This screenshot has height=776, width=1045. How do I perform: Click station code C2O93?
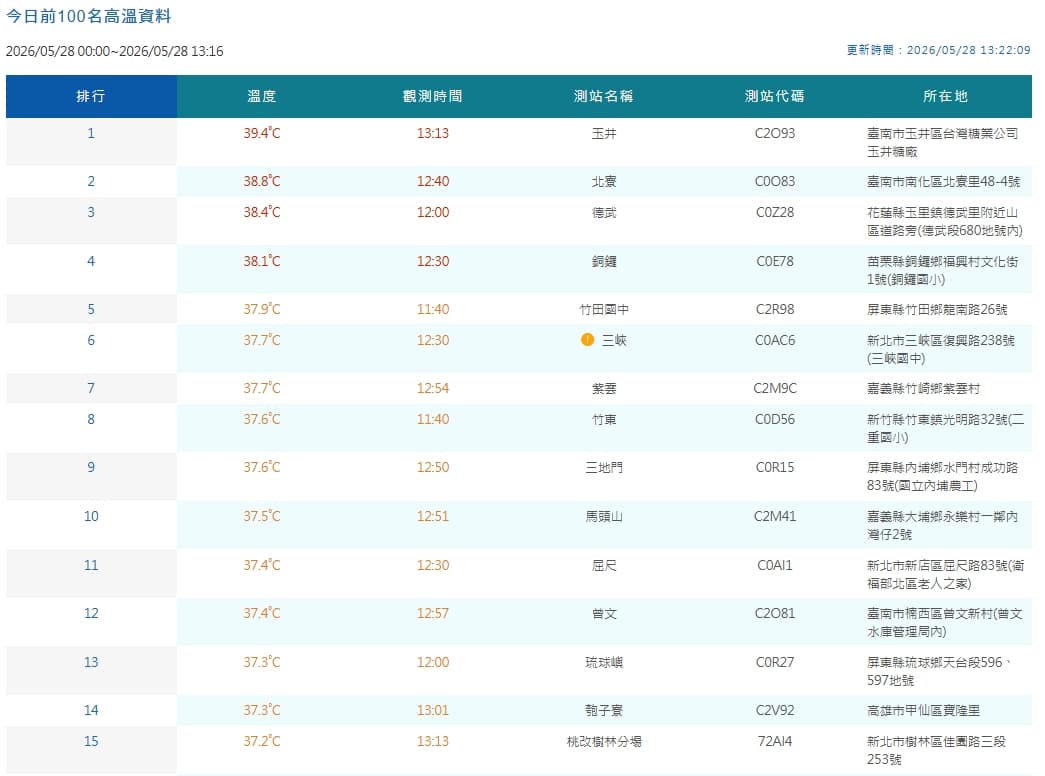point(774,133)
